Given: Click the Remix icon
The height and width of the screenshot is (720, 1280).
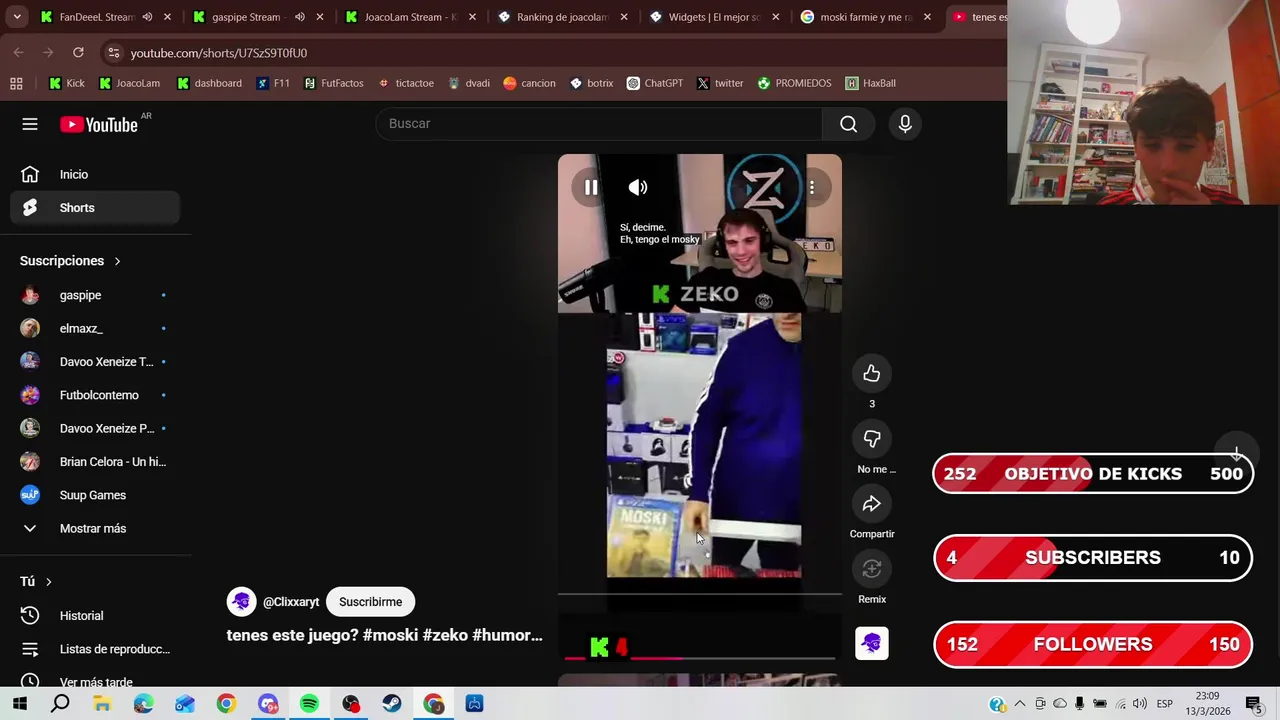Looking at the screenshot, I should [x=872, y=569].
